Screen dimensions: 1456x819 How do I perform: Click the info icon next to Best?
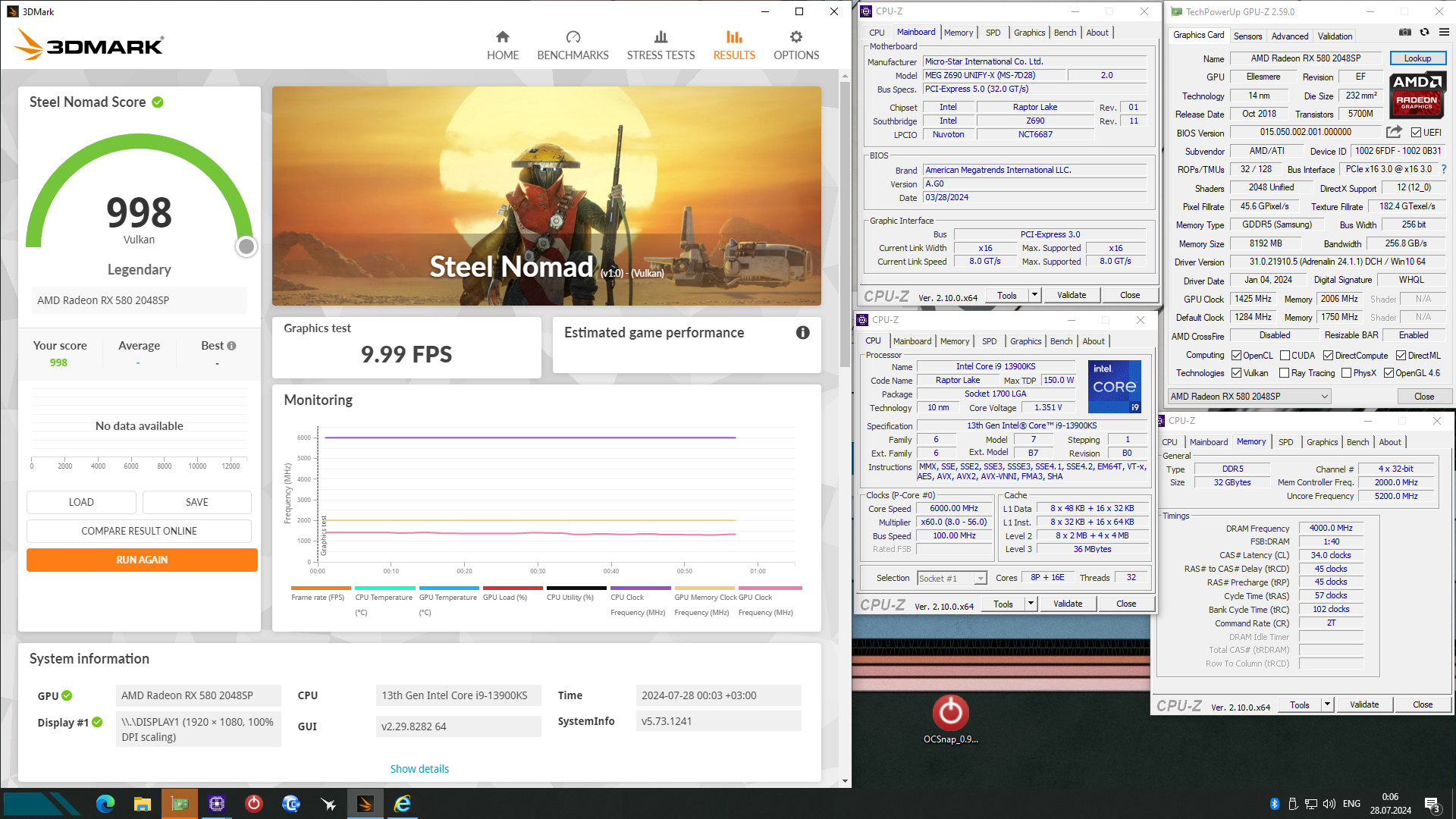point(231,346)
